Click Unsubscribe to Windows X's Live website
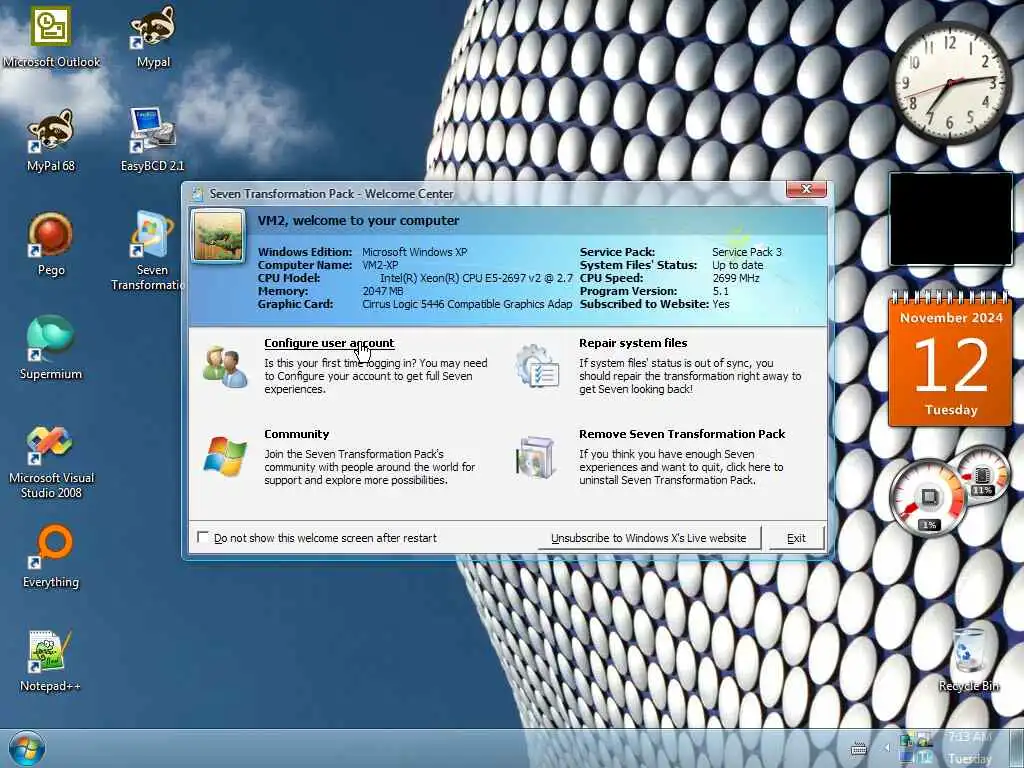The image size is (1024, 768). [x=648, y=538]
